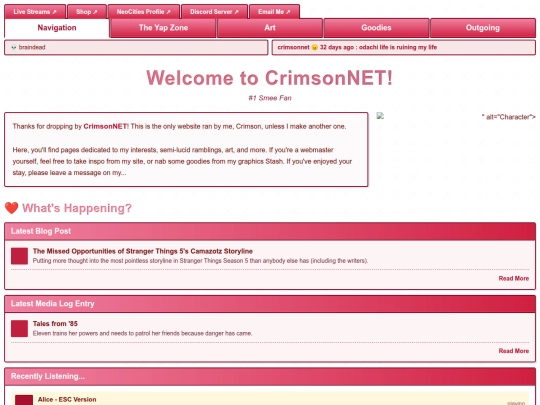
Task: Click the Latest Blog Post header
Action: coord(270,231)
